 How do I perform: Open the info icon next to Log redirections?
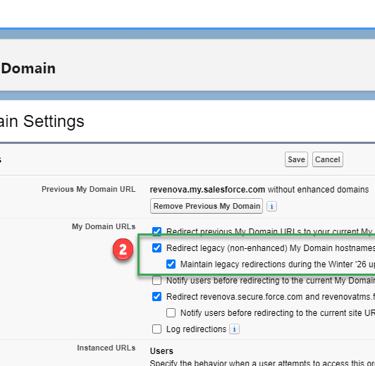234,329
